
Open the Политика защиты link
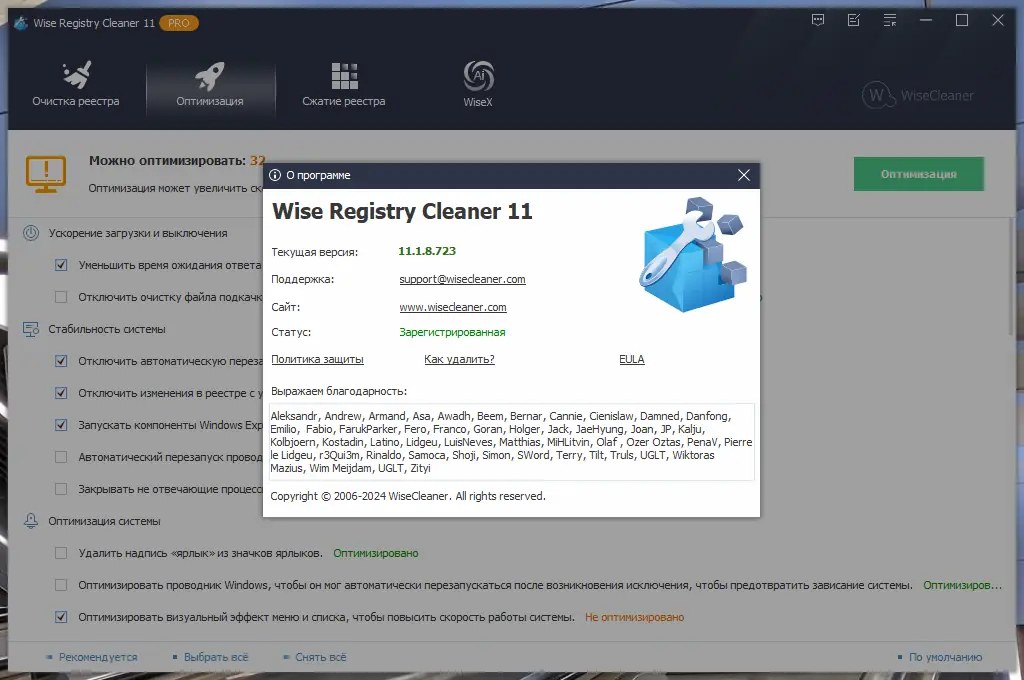coord(317,359)
